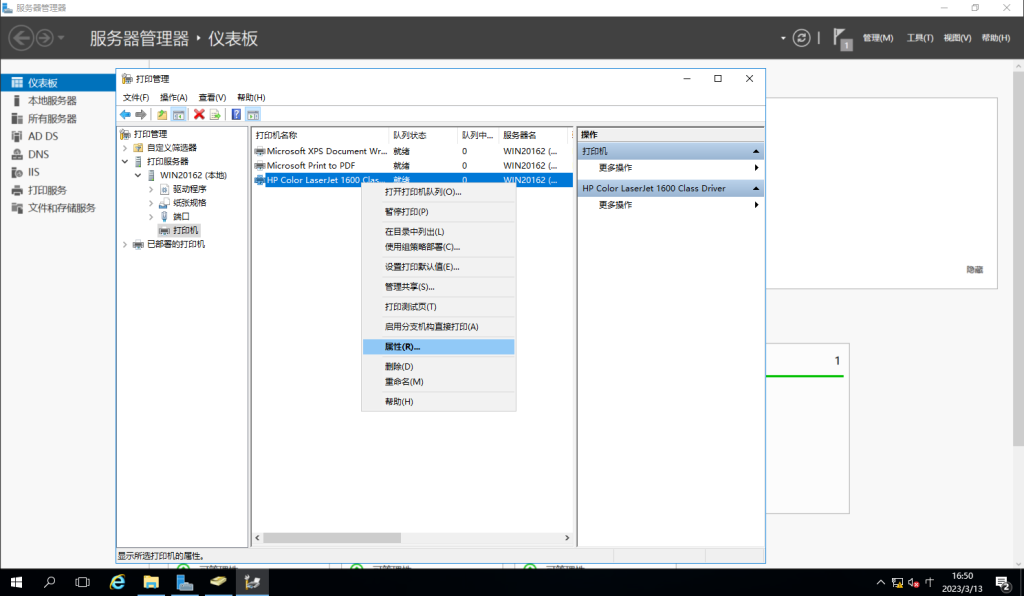Click the blue question mark help toolbar icon
The width and height of the screenshot is (1024, 596).
tap(236, 115)
